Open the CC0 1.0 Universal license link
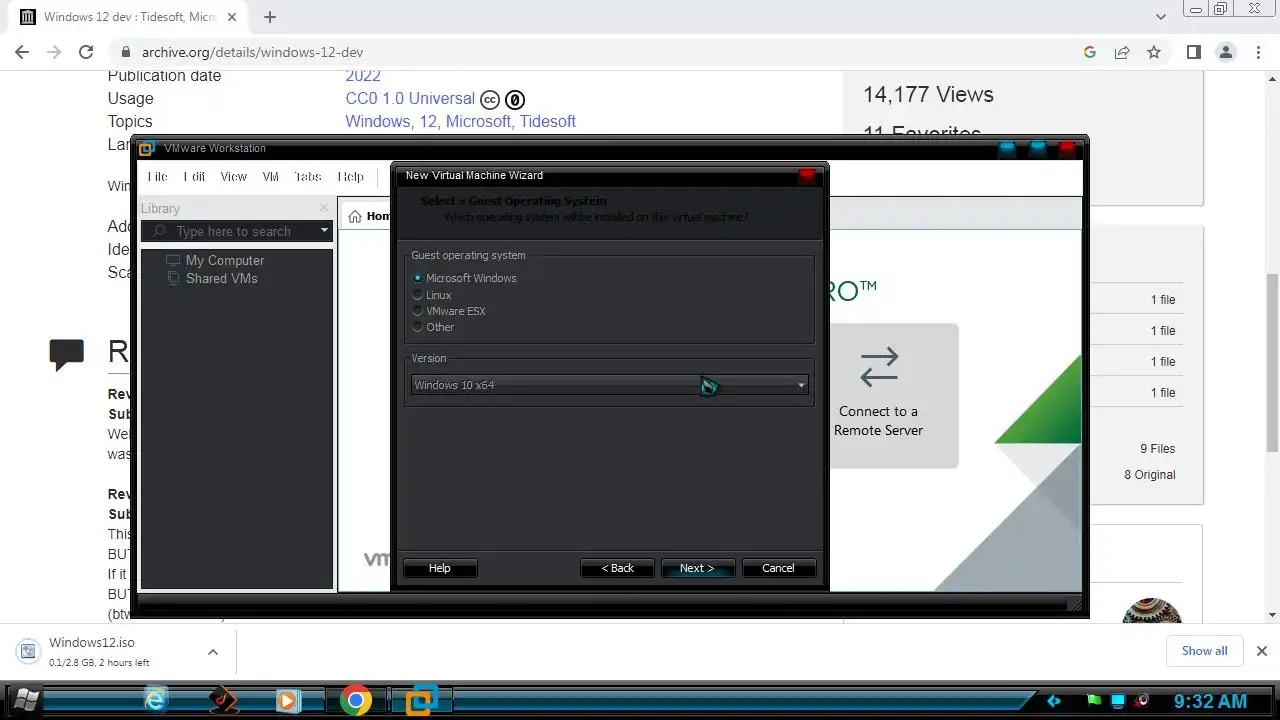Image resolution: width=1280 pixels, height=720 pixels. pyautogui.click(x=410, y=98)
